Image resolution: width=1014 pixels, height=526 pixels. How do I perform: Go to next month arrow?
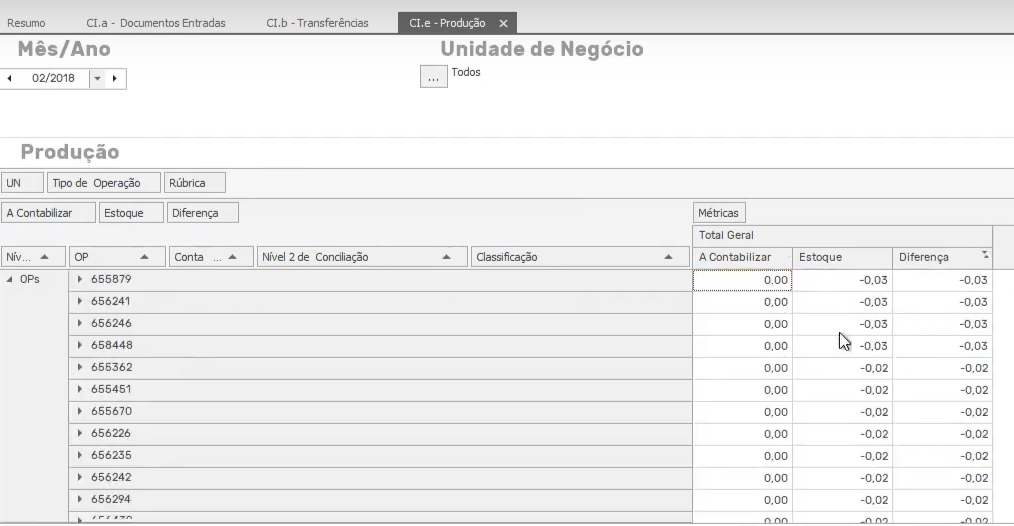(114, 78)
